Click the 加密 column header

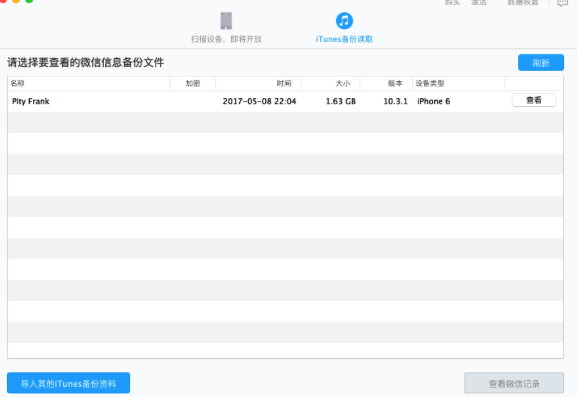click(x=192, y=83)
